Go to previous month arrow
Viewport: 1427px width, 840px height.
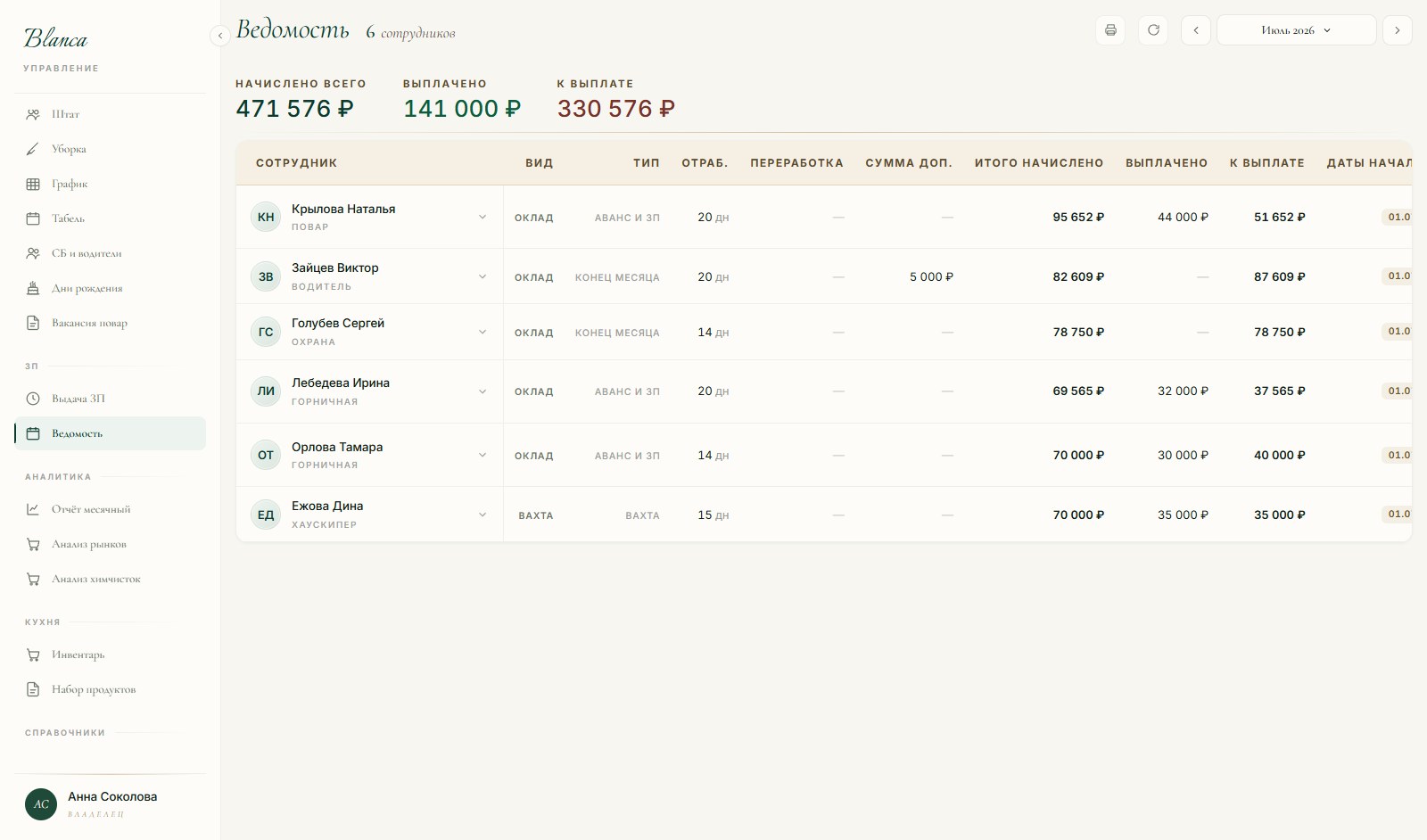[x=1196, y=30]
